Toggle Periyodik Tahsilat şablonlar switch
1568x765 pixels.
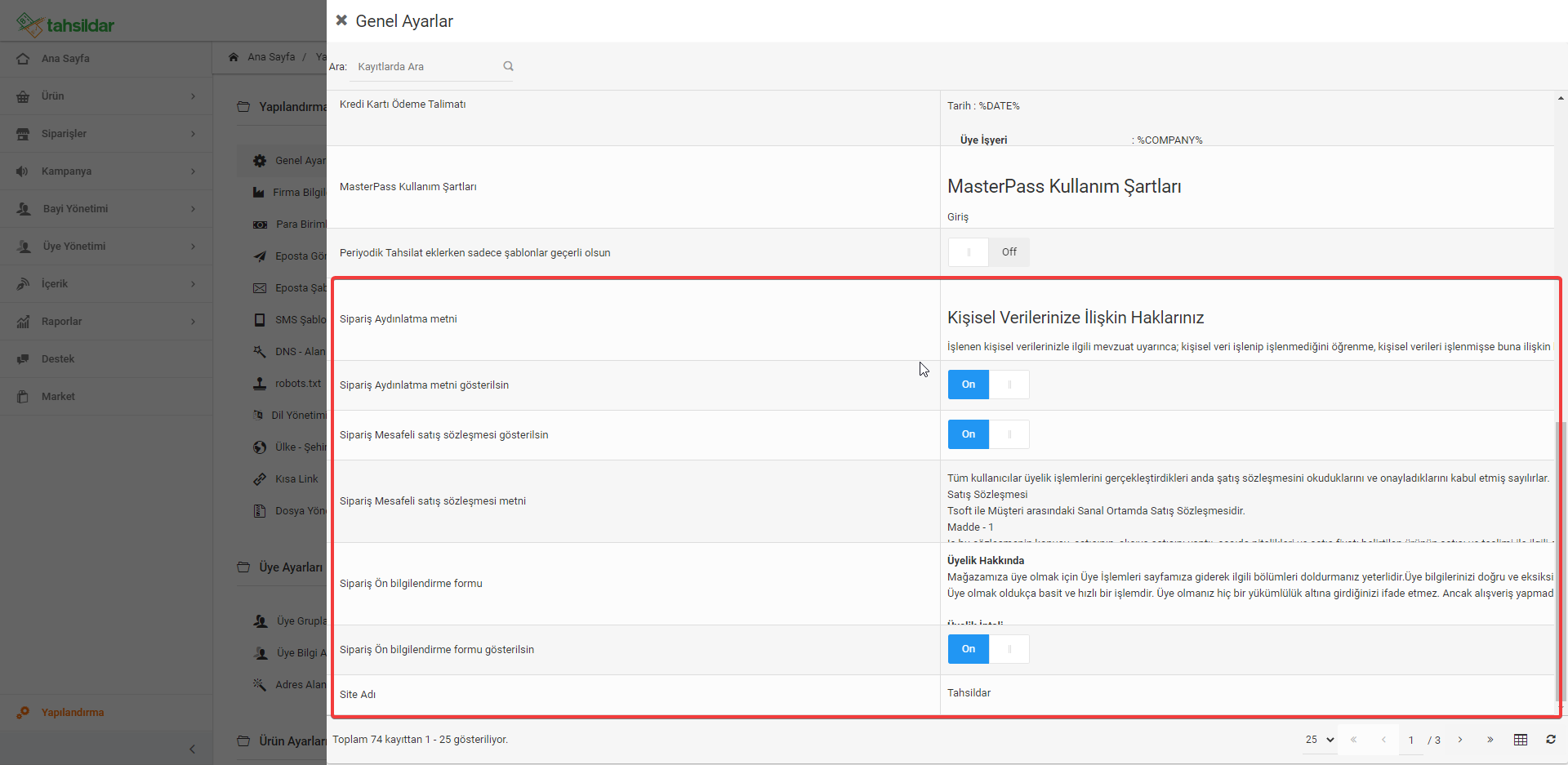coord(988,252)
